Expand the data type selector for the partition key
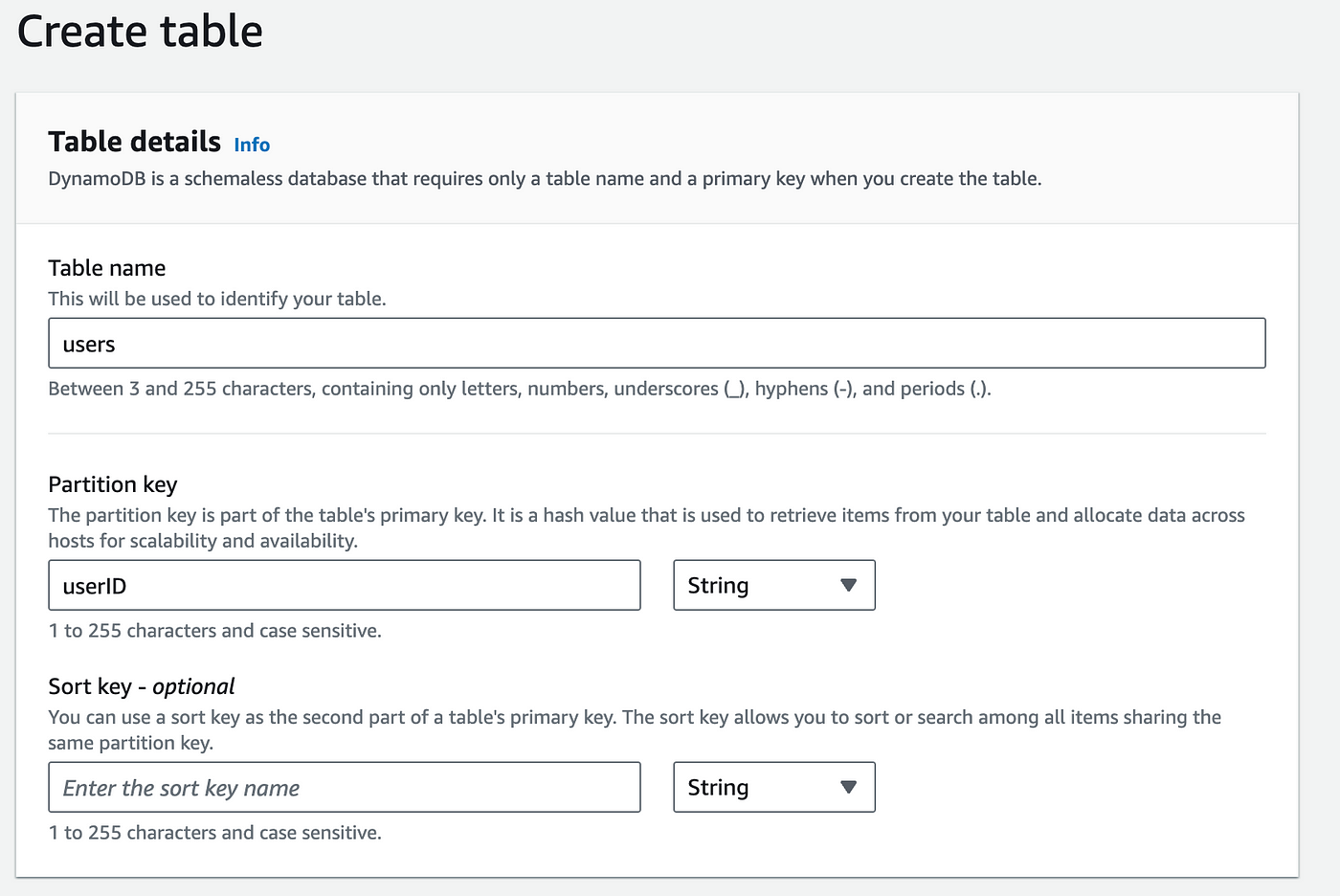 [773, 585]
